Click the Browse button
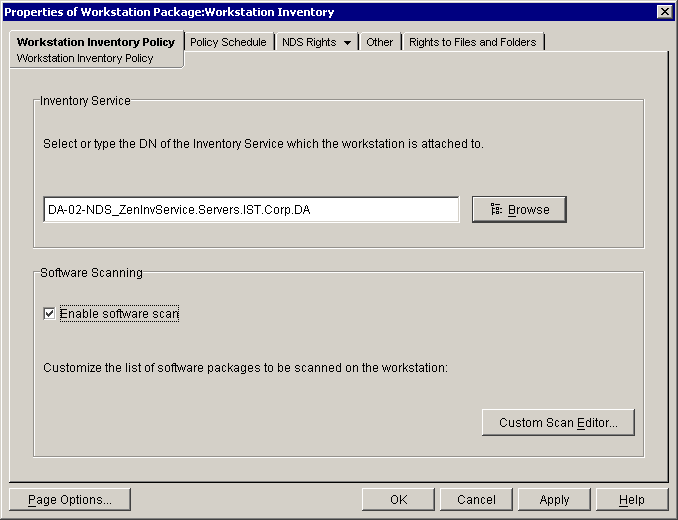The width and height of the screenshot is (678, 520). (x=519, y=210)
